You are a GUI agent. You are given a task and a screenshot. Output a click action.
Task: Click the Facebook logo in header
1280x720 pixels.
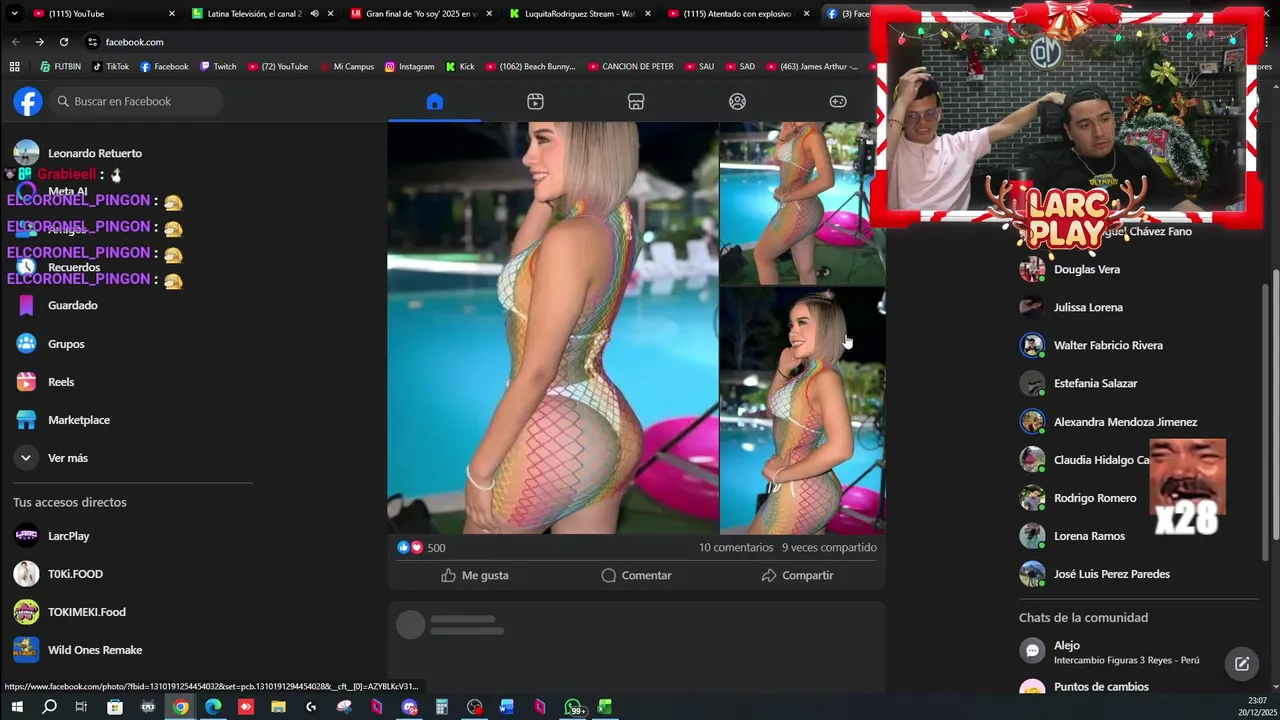[28, 101]
